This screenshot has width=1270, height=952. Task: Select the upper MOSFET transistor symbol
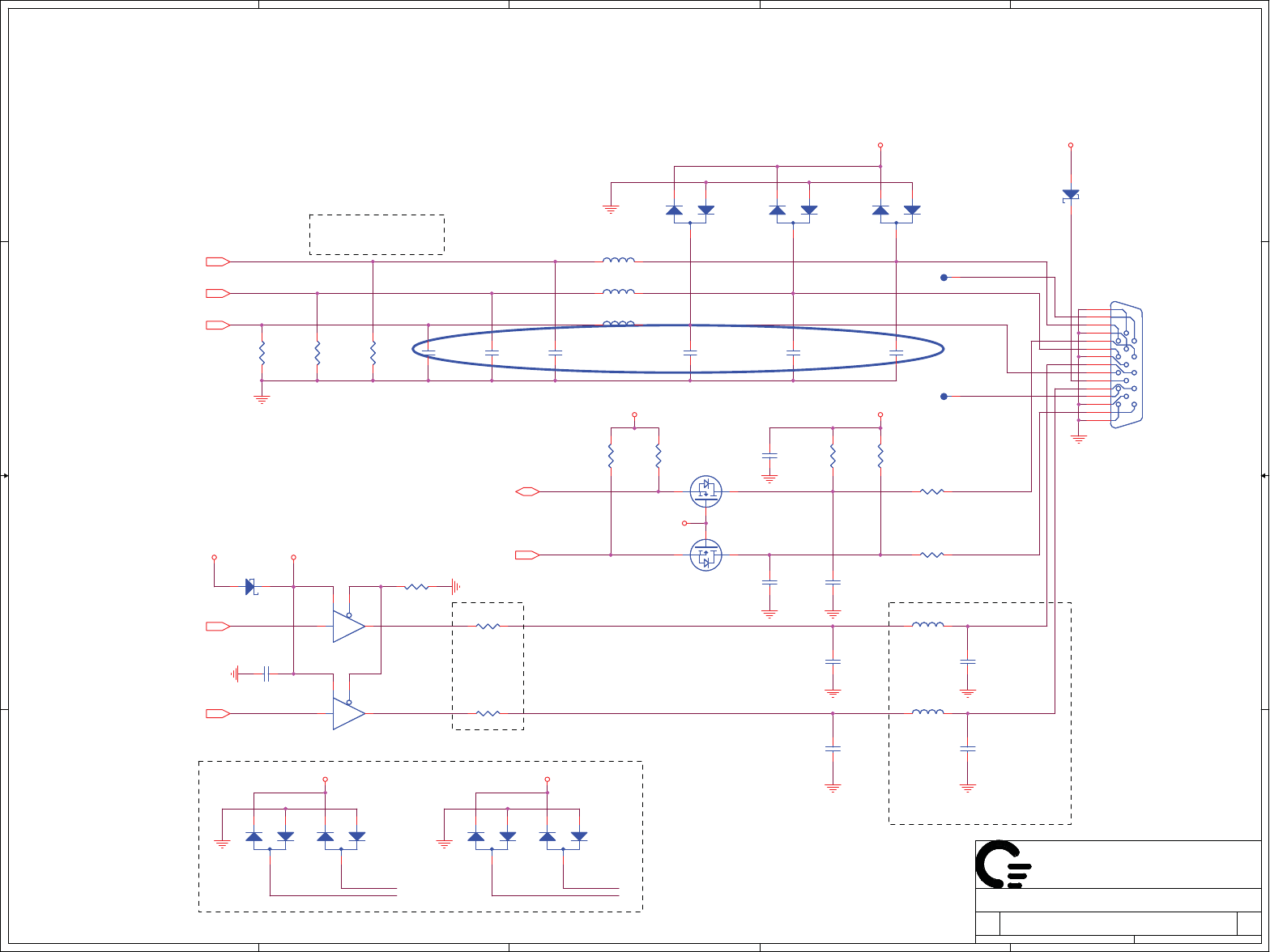[706, 491]
